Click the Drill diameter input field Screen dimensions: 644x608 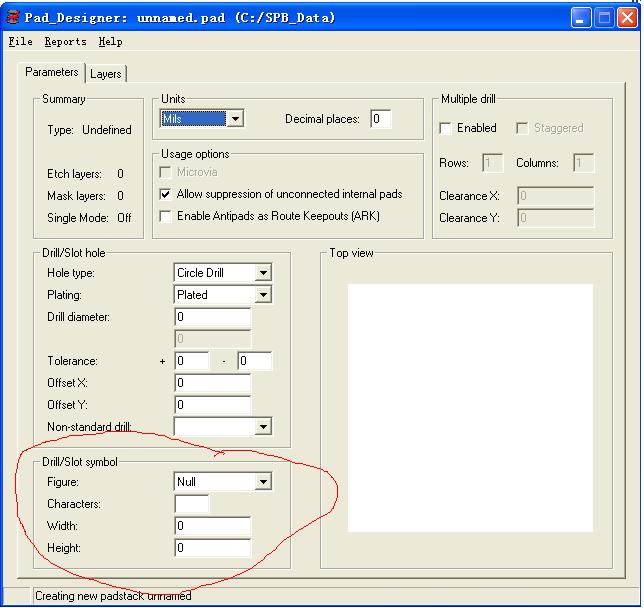(212, 317)
